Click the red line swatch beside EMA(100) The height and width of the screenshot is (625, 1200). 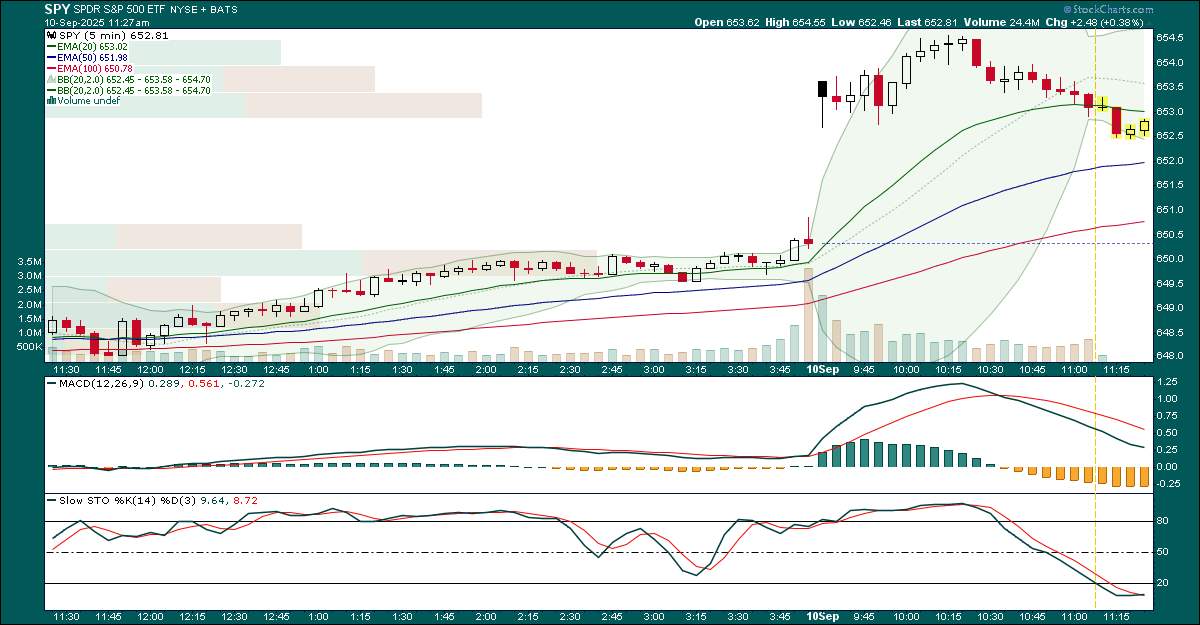[51, 68]
